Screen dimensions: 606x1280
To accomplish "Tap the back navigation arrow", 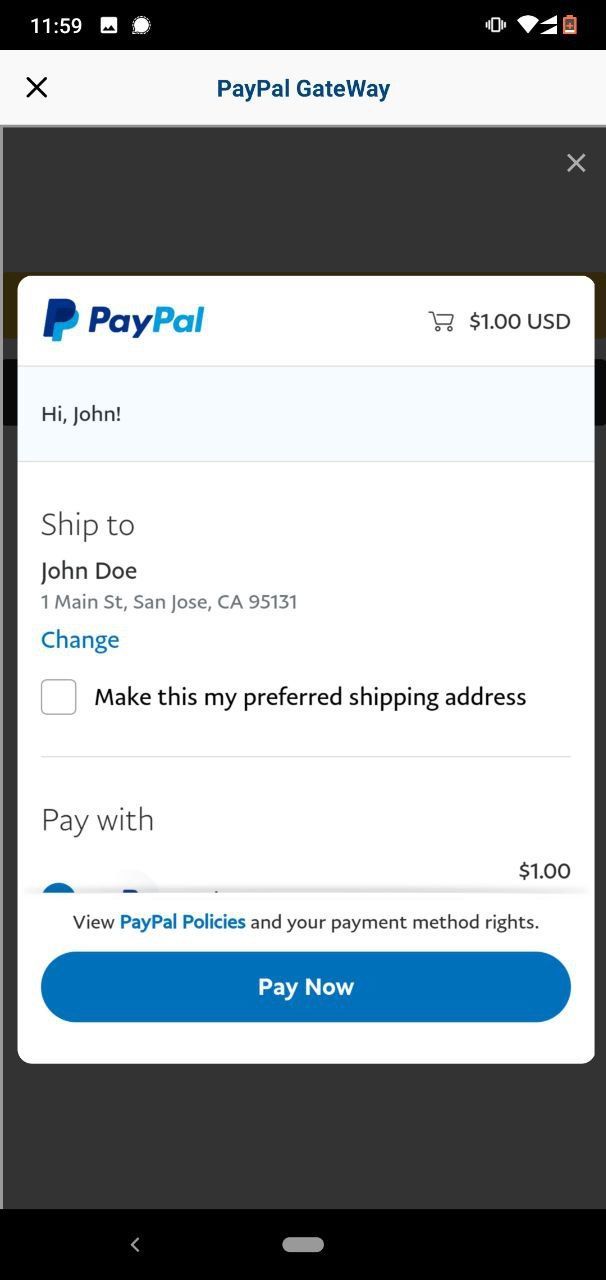I will [135, 1244].
